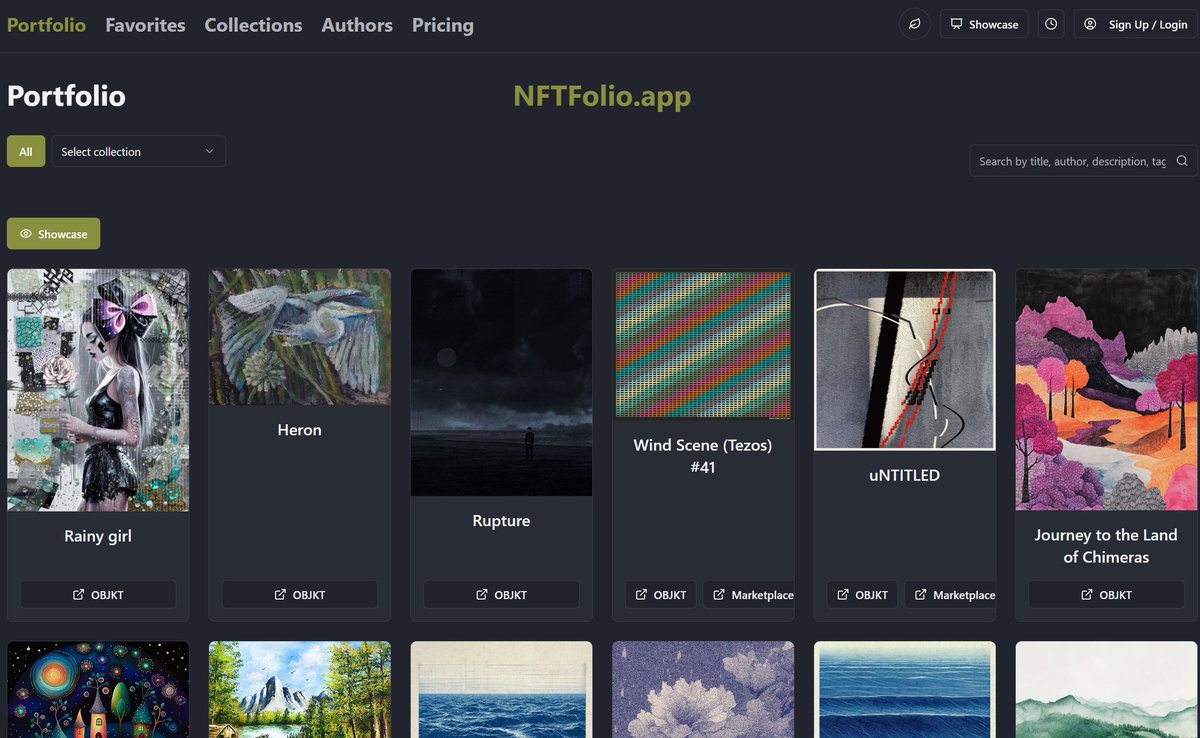The height and width of the screenshot is (738, 1200).
Task: Enable Showcase mode
Action: click(x=53, y=233)
